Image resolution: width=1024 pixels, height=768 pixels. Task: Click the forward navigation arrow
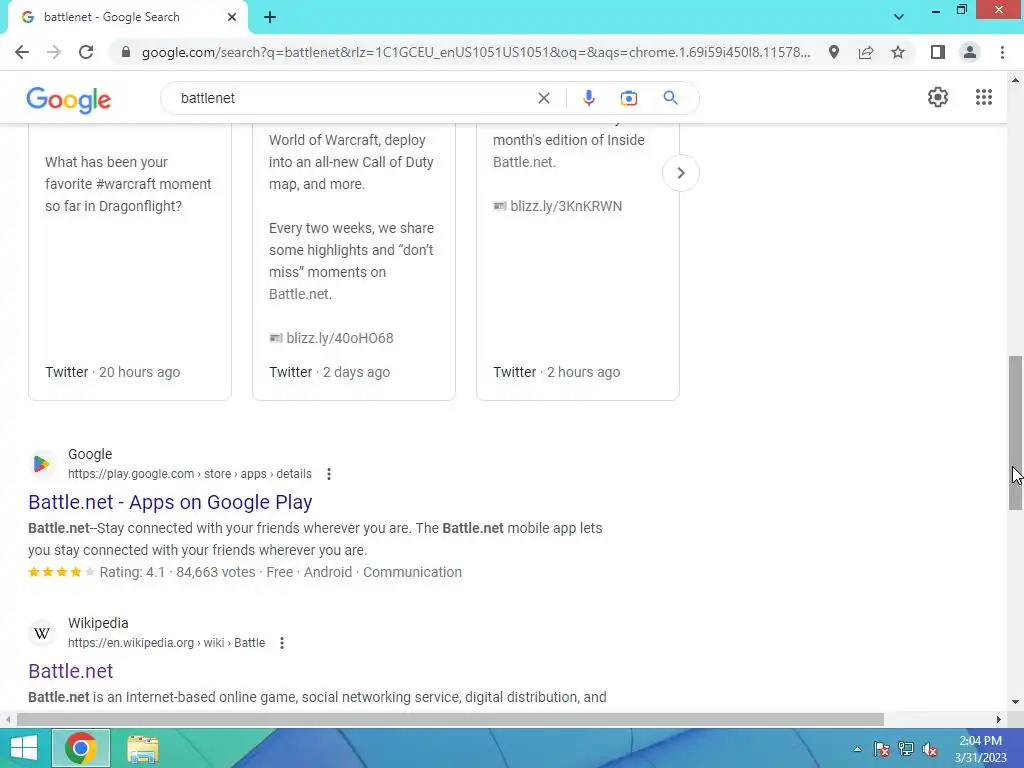(54, 52)
